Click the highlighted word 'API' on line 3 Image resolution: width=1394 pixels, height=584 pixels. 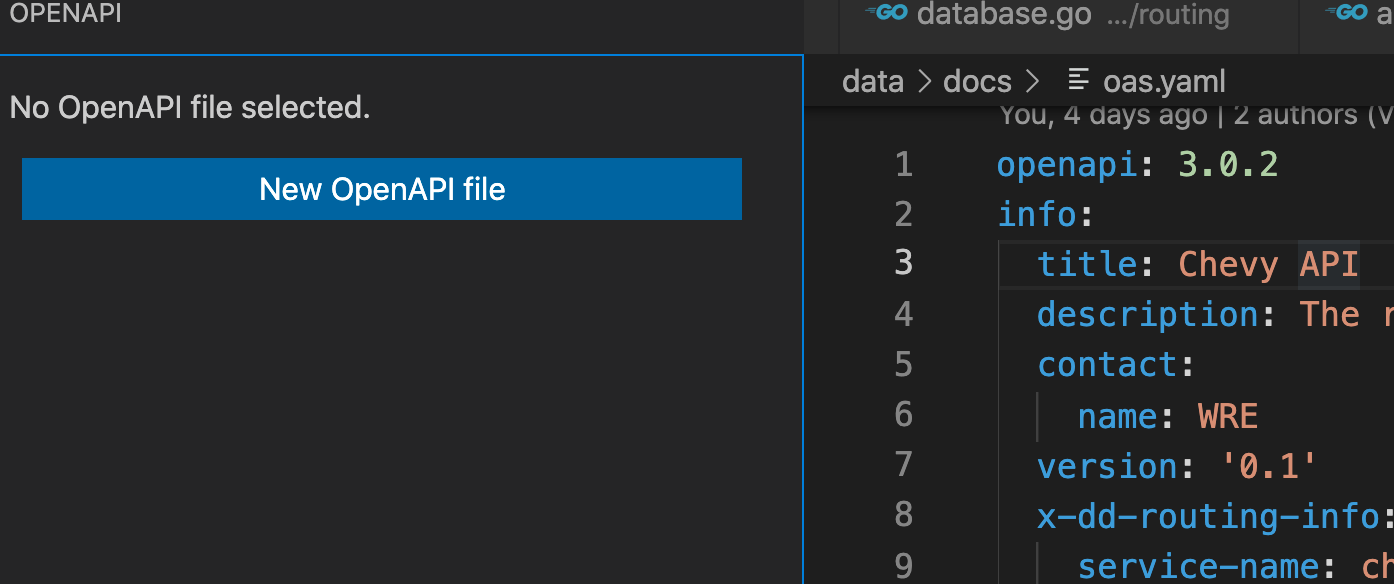(x=1328, y=263)
